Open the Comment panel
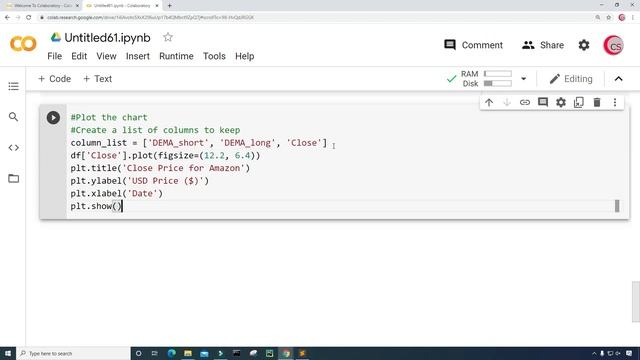Image resolution: width=640 pixels, height=360 pixels. (473, 45)
